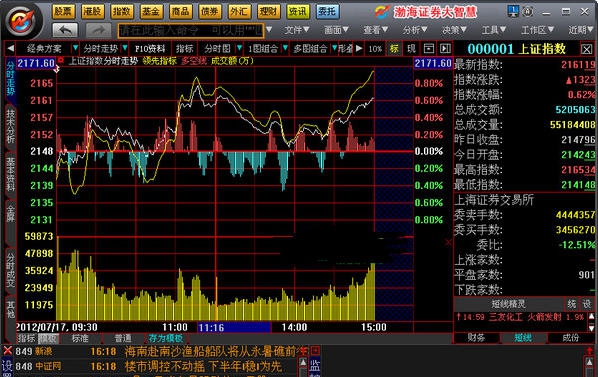Open the 1图组合 dropdown arrow

pos(285,48)
